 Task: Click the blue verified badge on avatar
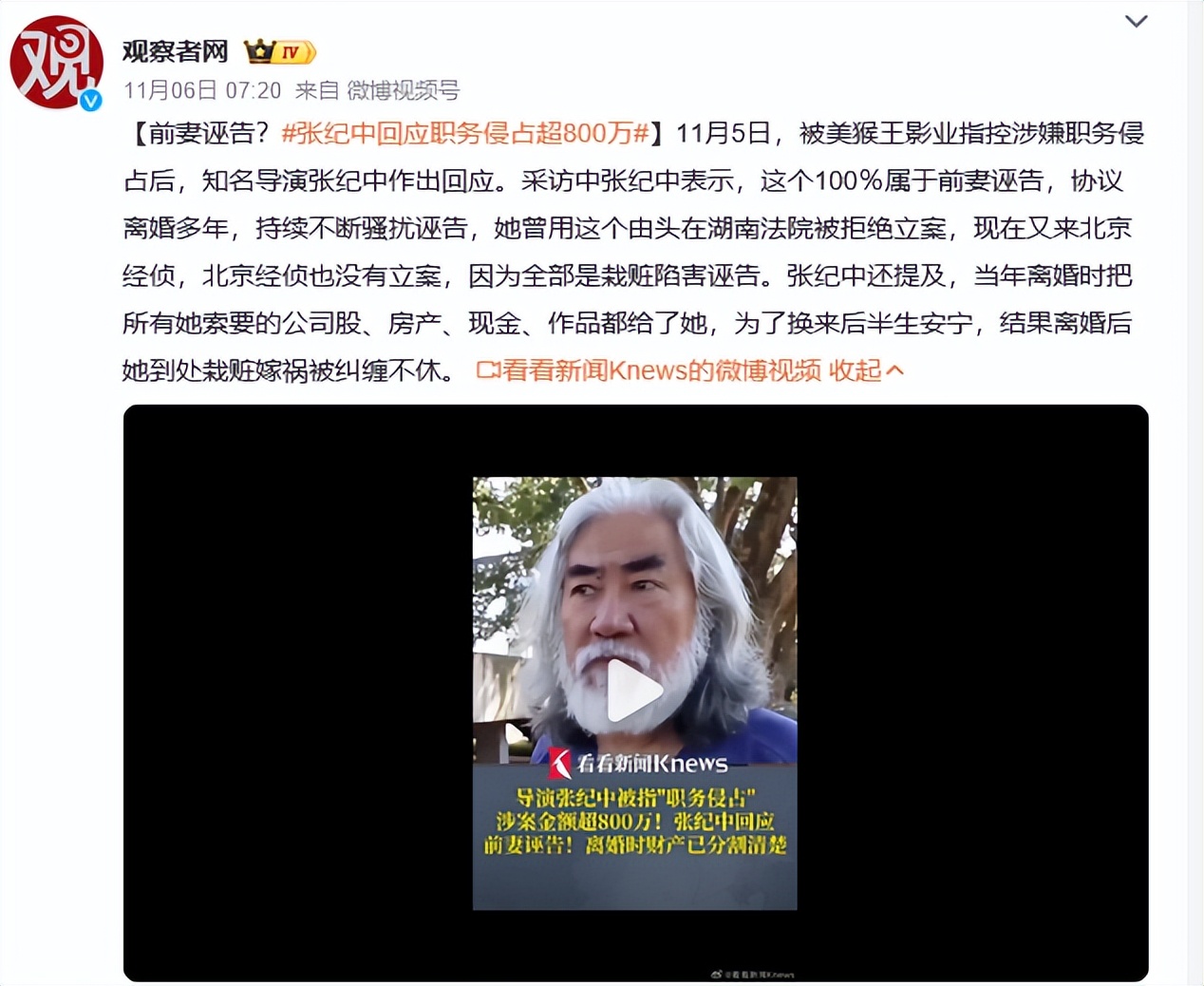click(91, 101)
